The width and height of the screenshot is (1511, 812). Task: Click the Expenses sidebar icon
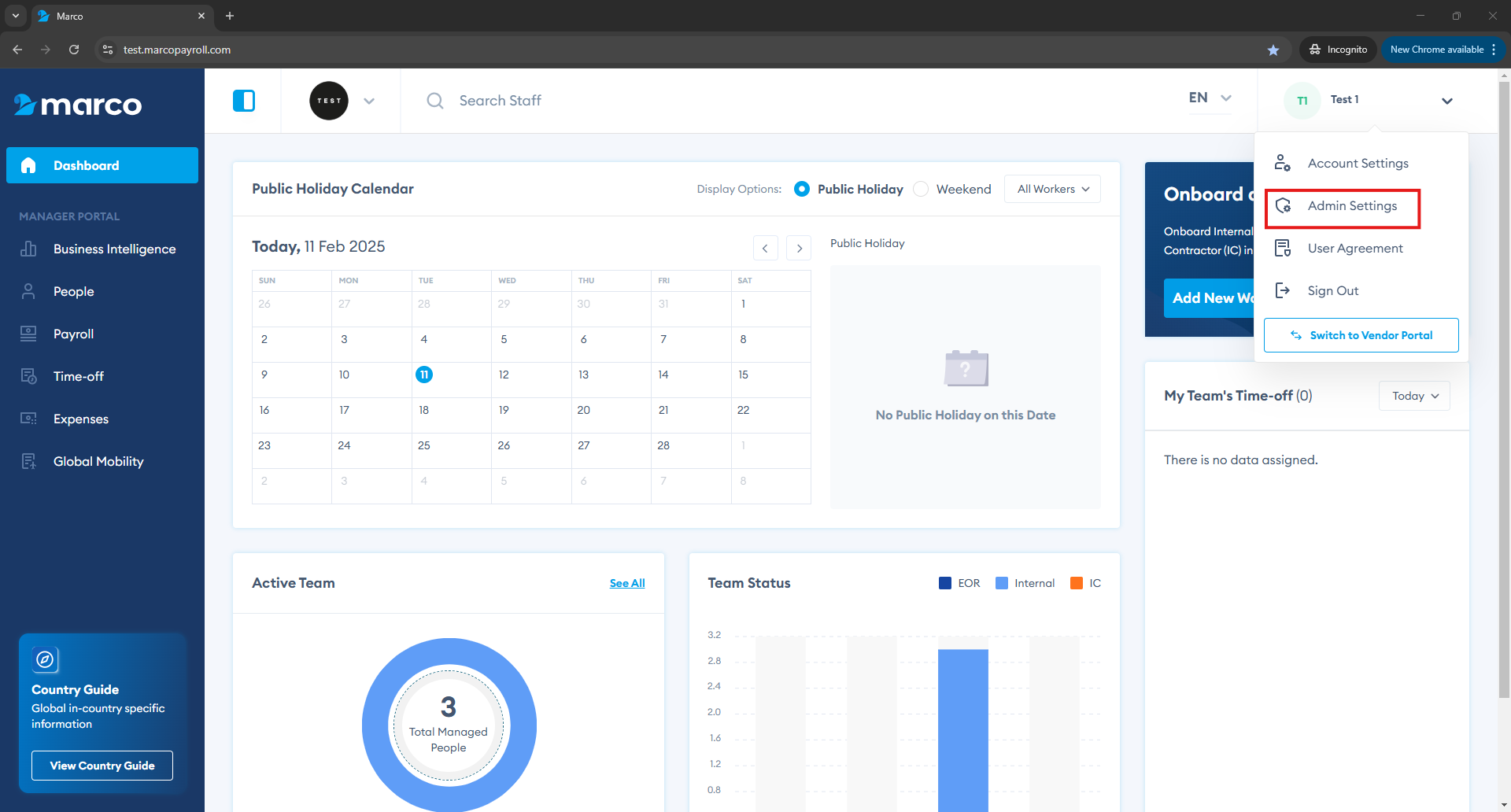pyautogui.click(x=28, y=419)
